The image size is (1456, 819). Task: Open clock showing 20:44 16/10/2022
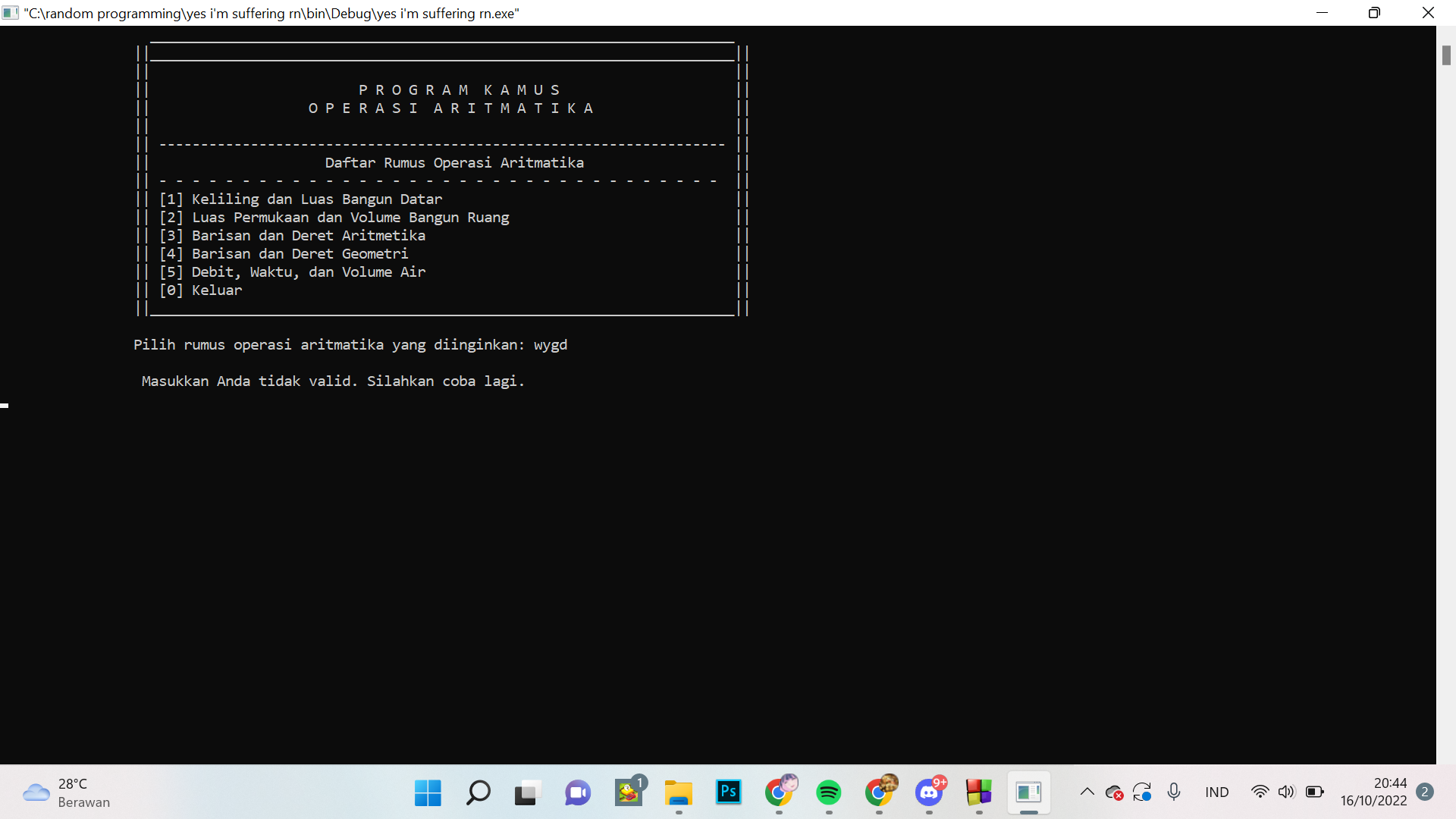pyautogui.click(x=1373, y=792)
